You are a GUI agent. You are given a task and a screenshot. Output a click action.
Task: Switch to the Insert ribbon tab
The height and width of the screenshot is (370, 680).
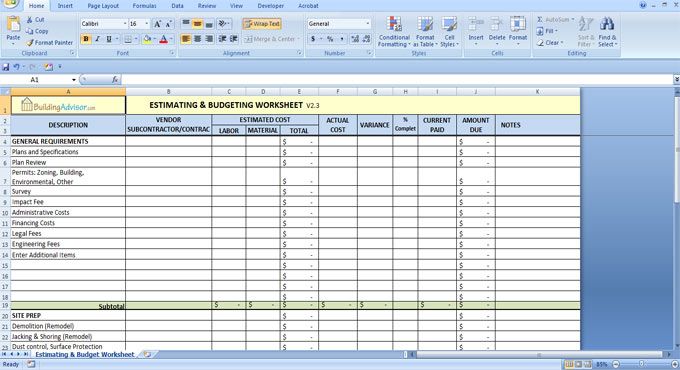65,6
